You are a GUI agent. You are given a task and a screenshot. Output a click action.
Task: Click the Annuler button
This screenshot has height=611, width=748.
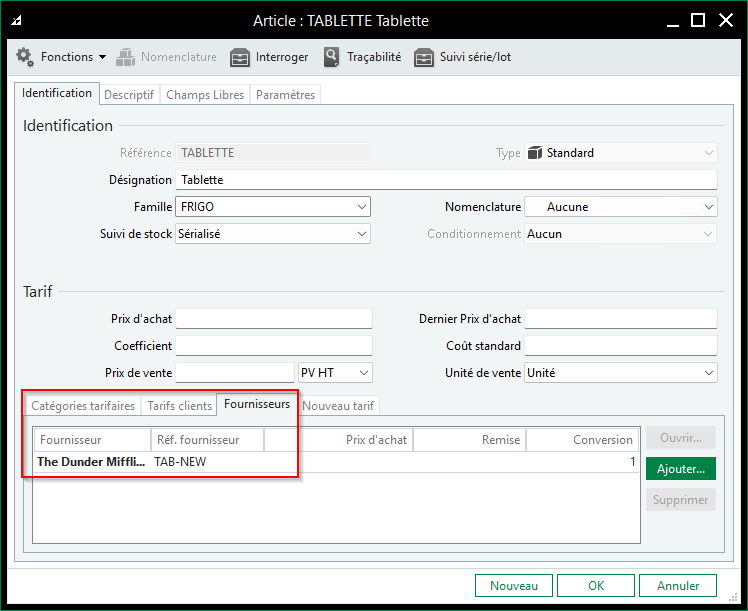coord(678,586)
